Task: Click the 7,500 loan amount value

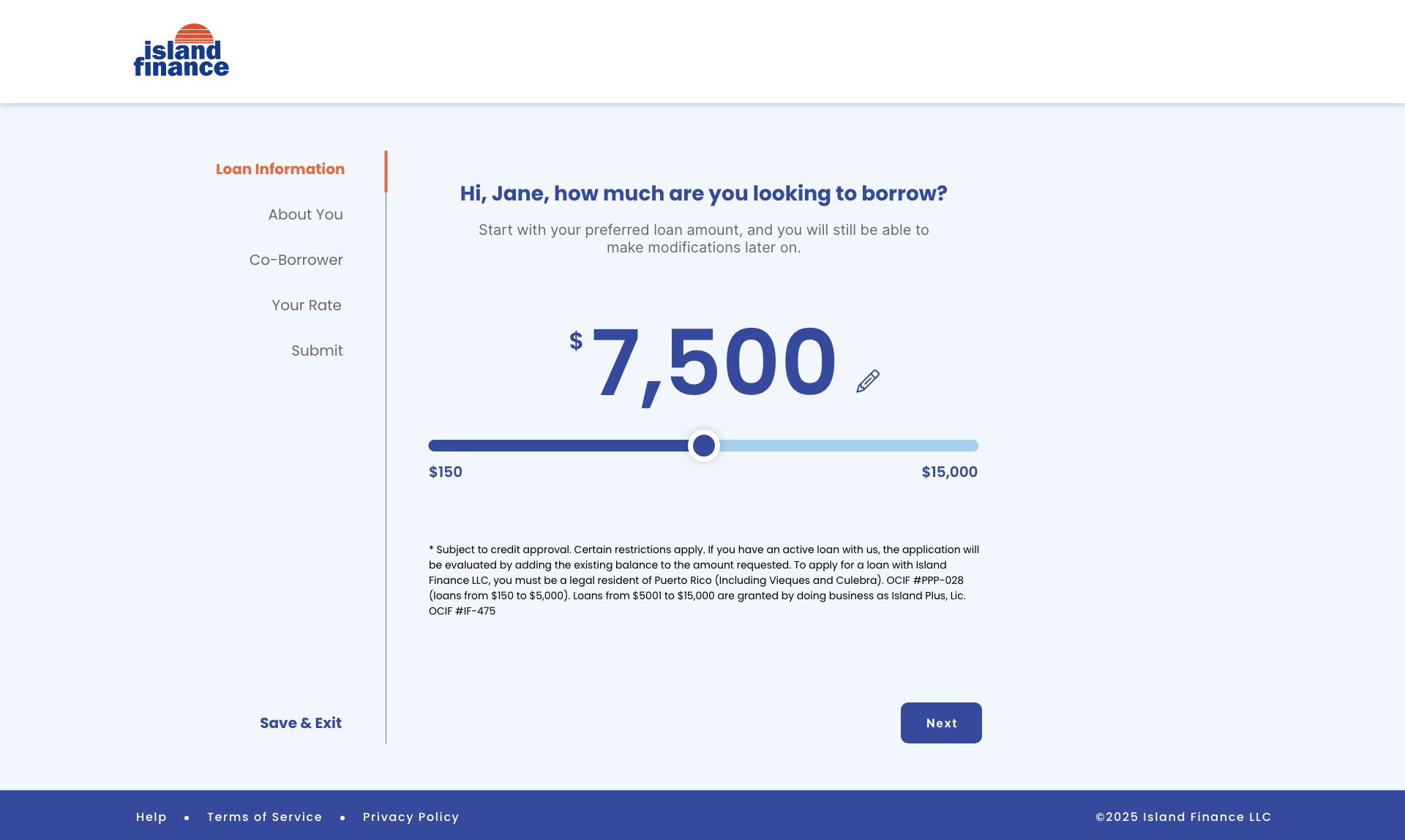Action: [x=713, y=362]
